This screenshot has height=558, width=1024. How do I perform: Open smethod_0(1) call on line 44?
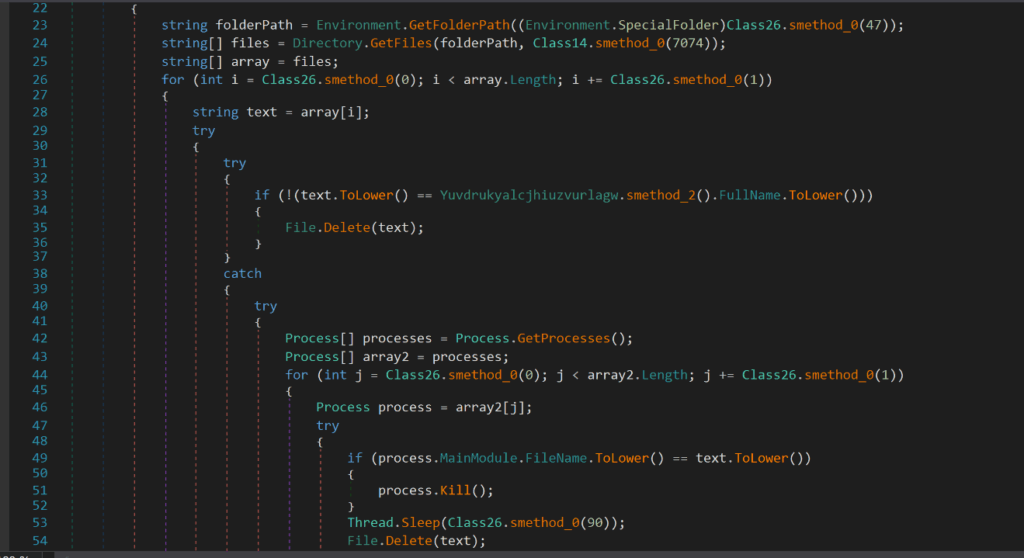click(x=850, y=375)
